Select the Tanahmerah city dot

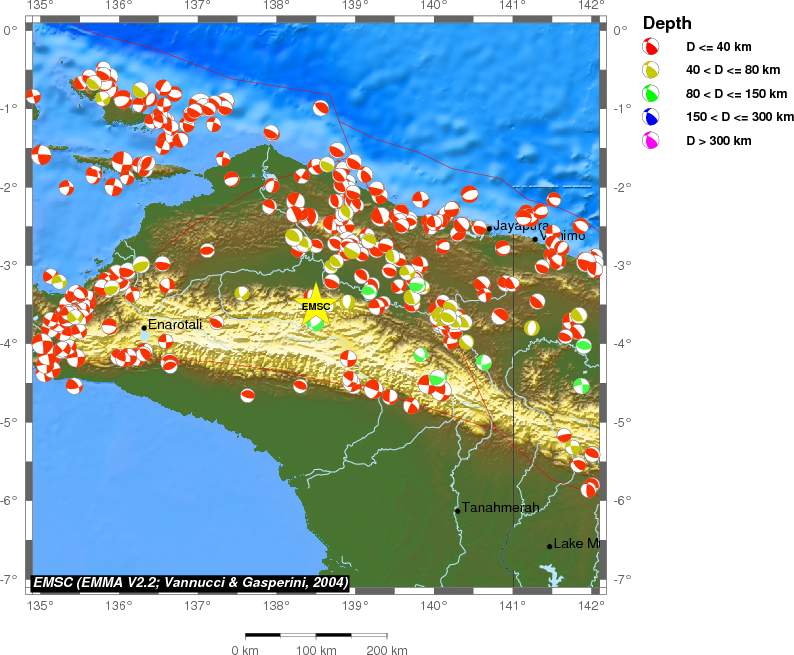point(458,511)
